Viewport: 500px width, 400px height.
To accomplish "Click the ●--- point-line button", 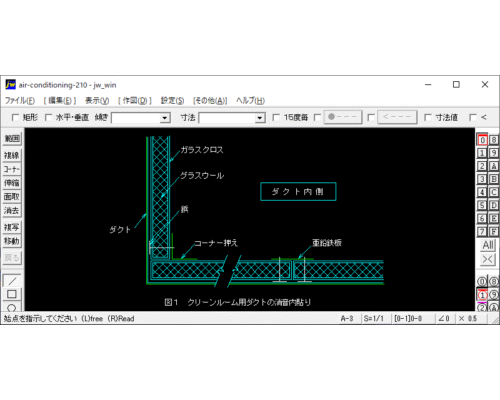I will tap(343, 117).
